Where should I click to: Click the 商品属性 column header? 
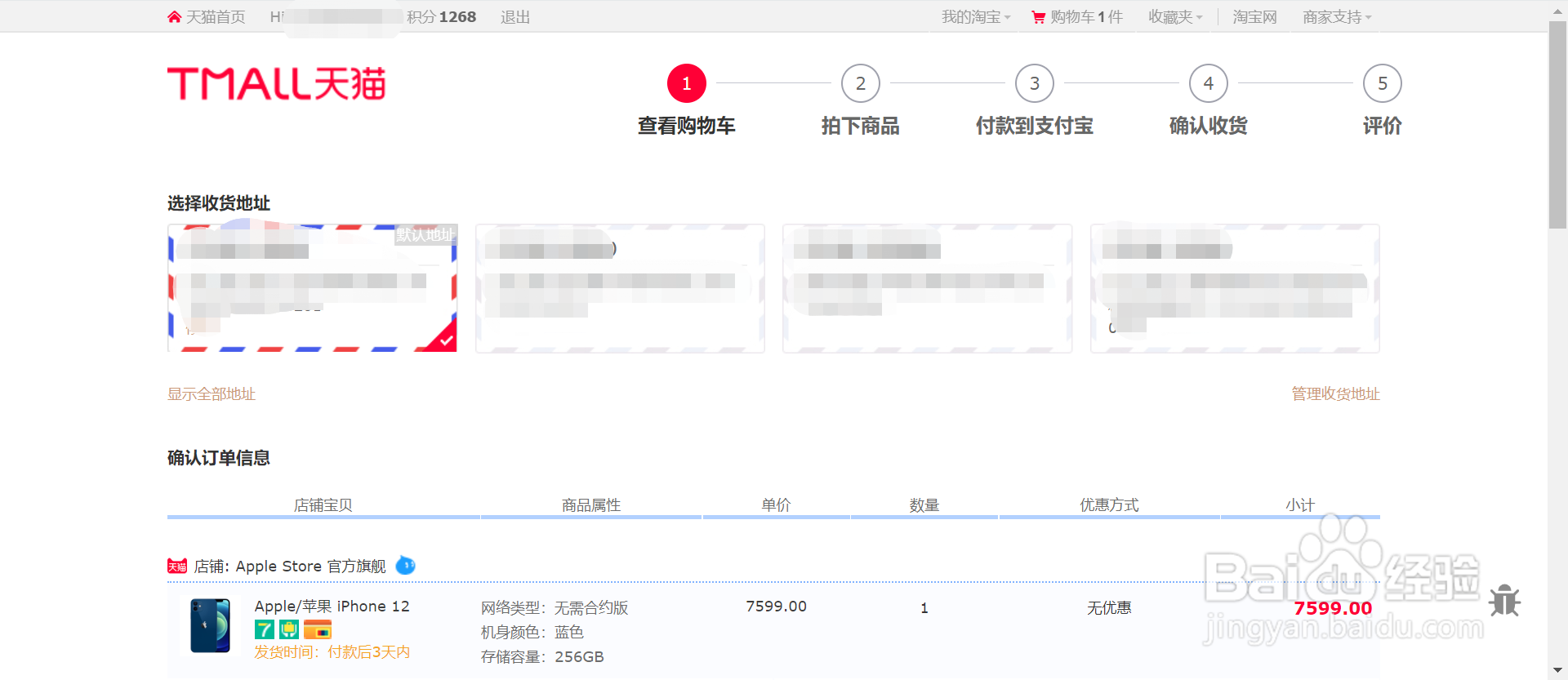pyautogui.click(x=591, y=505)
